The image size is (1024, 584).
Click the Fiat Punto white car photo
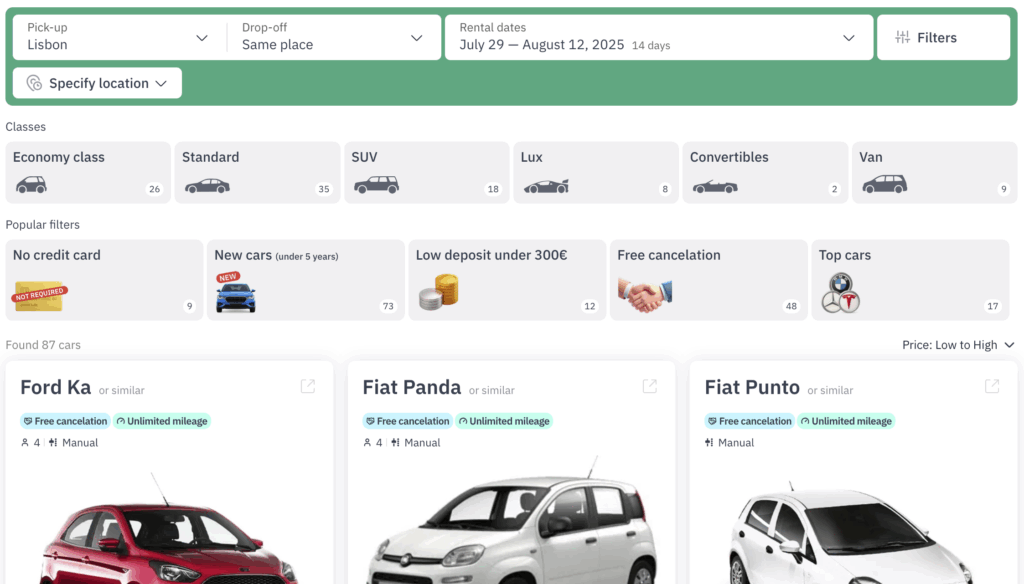(x=852, y=532)
